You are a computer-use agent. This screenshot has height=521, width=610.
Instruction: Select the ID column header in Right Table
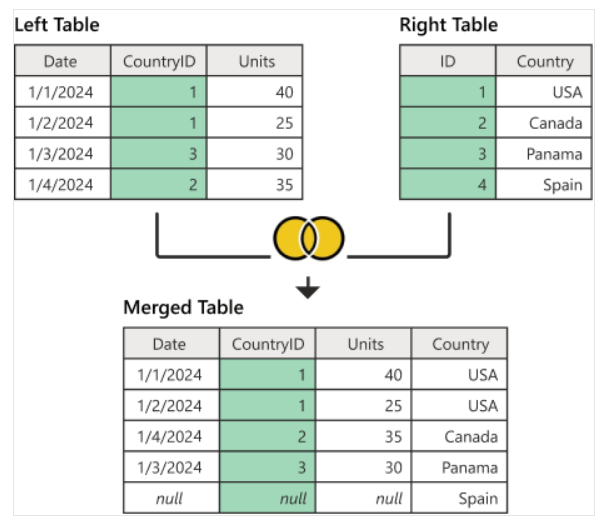(x=448, y=61)
